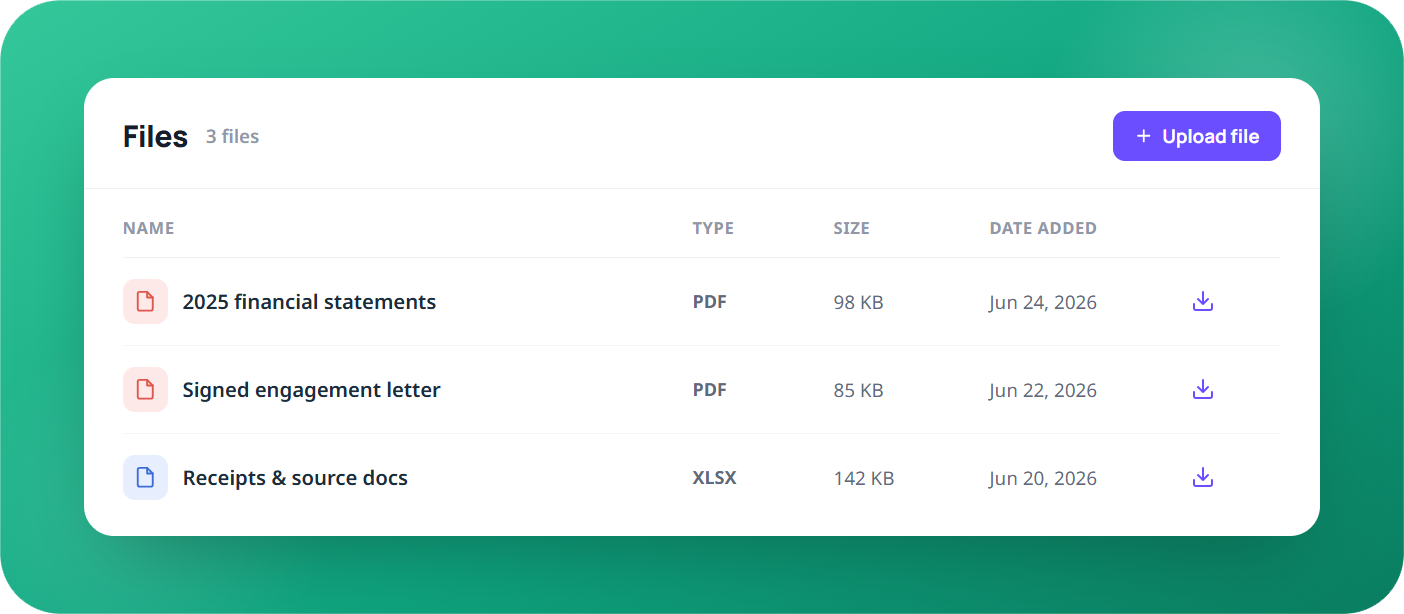
Task: Open Signed engagement letter file name
Action: pyautogui.click(x=311, y=389)
